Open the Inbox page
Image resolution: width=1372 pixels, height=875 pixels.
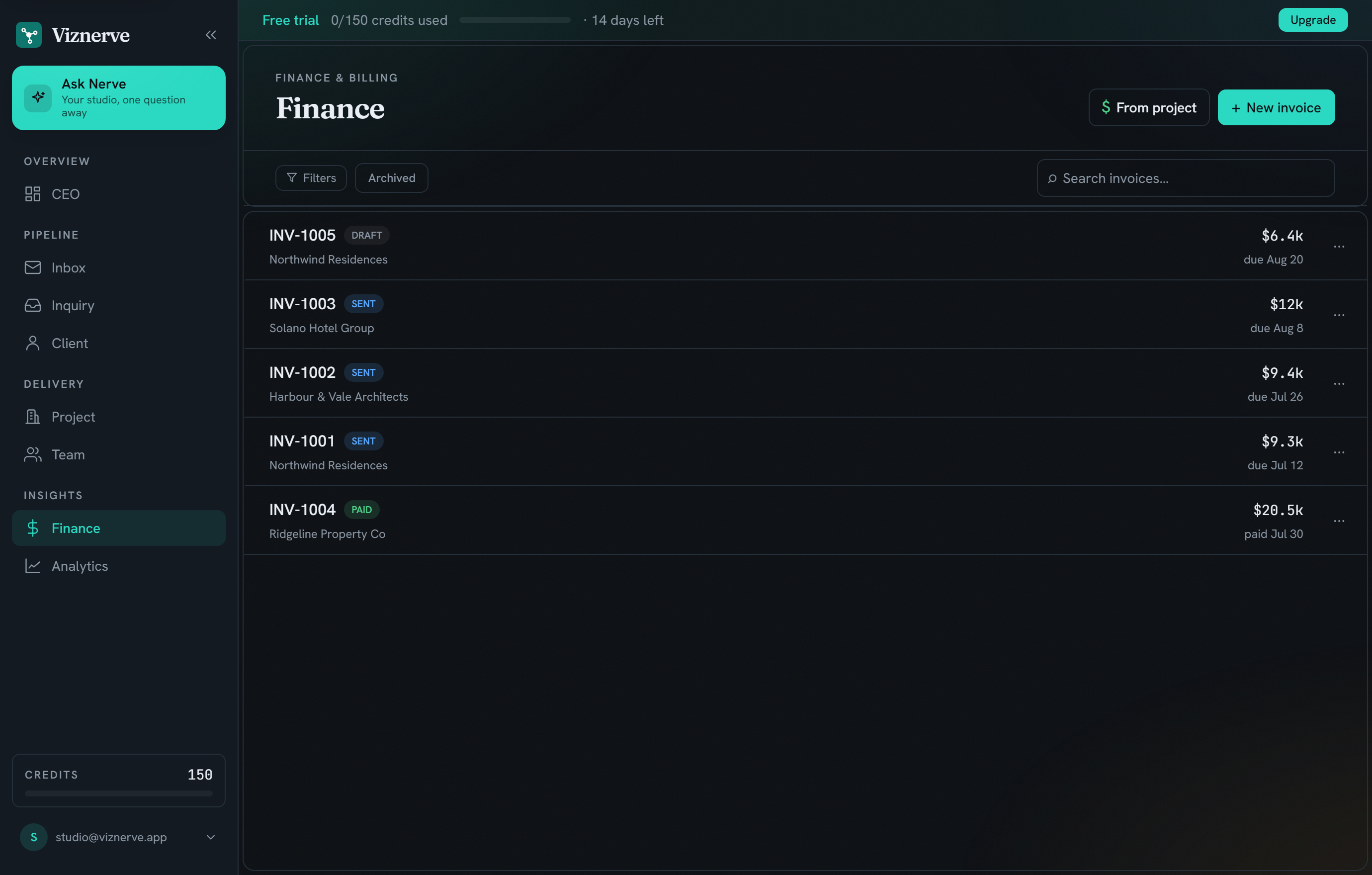pos(118,267)
